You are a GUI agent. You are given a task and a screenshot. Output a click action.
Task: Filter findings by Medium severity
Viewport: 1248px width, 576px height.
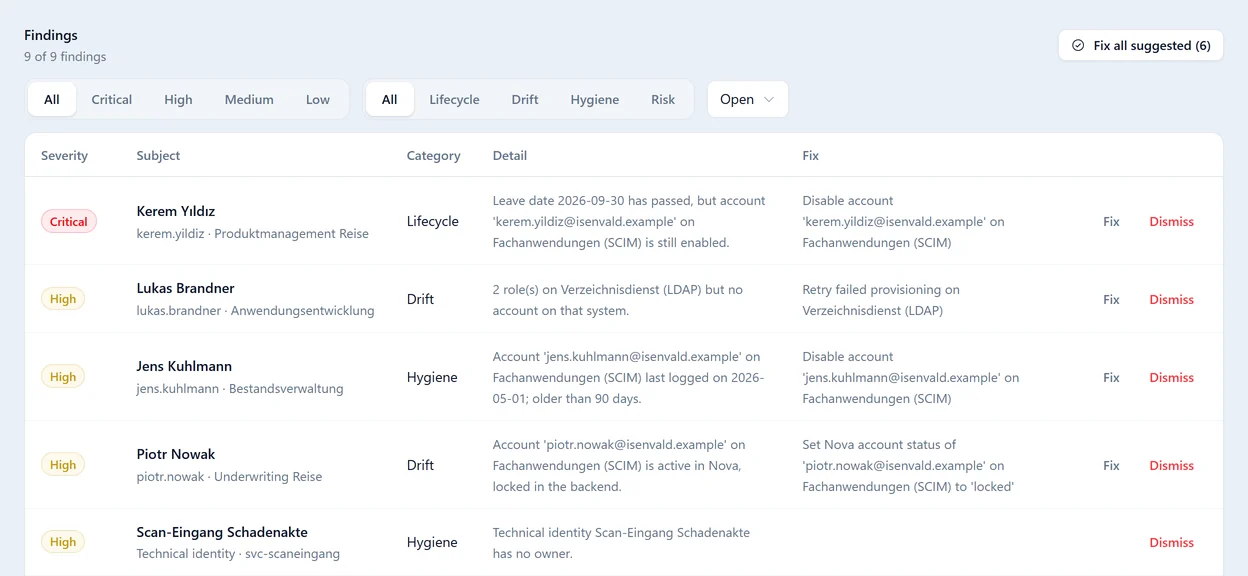click(x=249, y=99)
